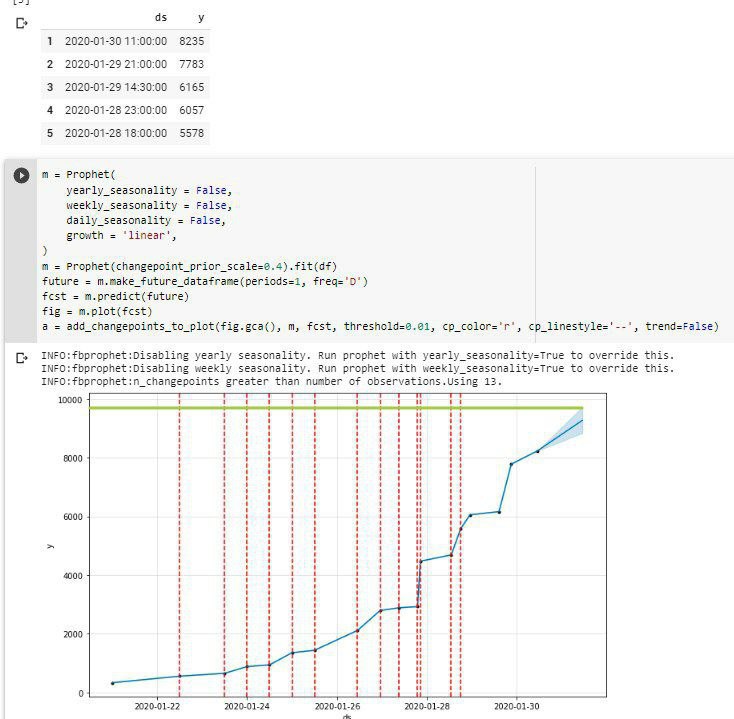Click the green horizontal line on plot
The height and width of the screenshot is (719, 734).
pyautogui.click(x=336, y=408)
